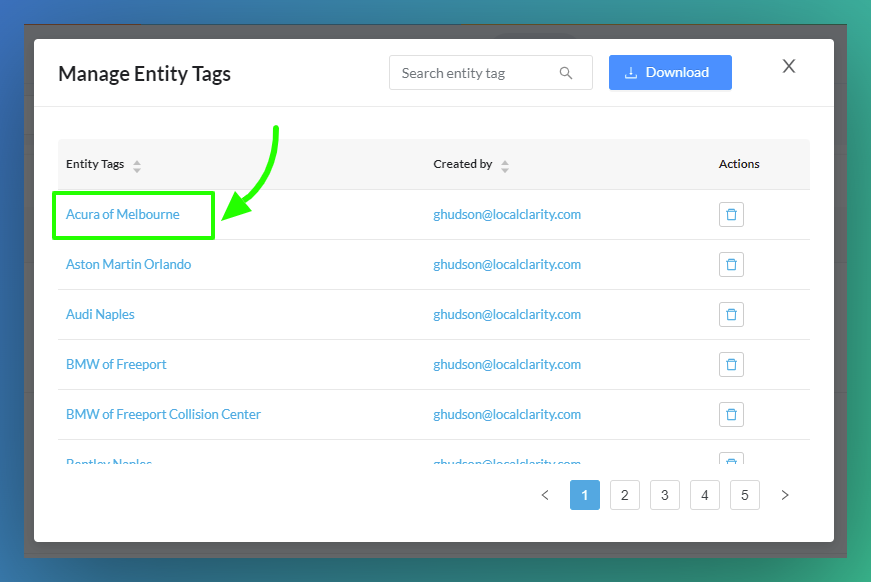This screenshot has width=871, height=582.
Task: Open the Aston Martin Orlando tag
Action: coord(128,264)
